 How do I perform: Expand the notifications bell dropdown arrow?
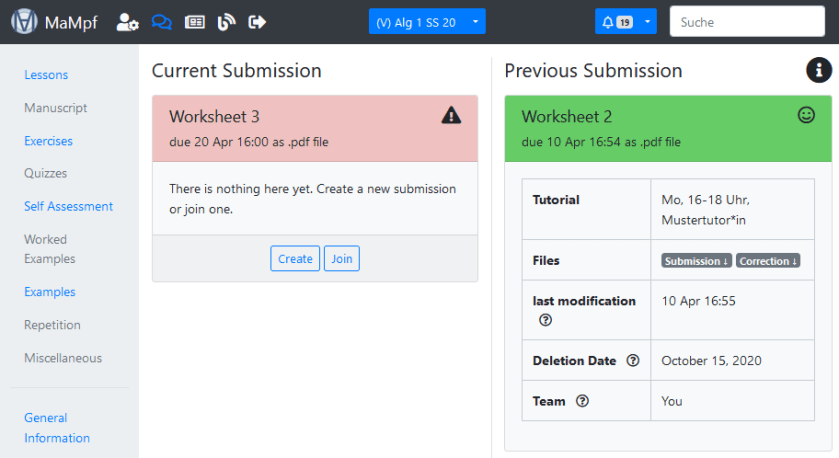[x=647, y=21]
